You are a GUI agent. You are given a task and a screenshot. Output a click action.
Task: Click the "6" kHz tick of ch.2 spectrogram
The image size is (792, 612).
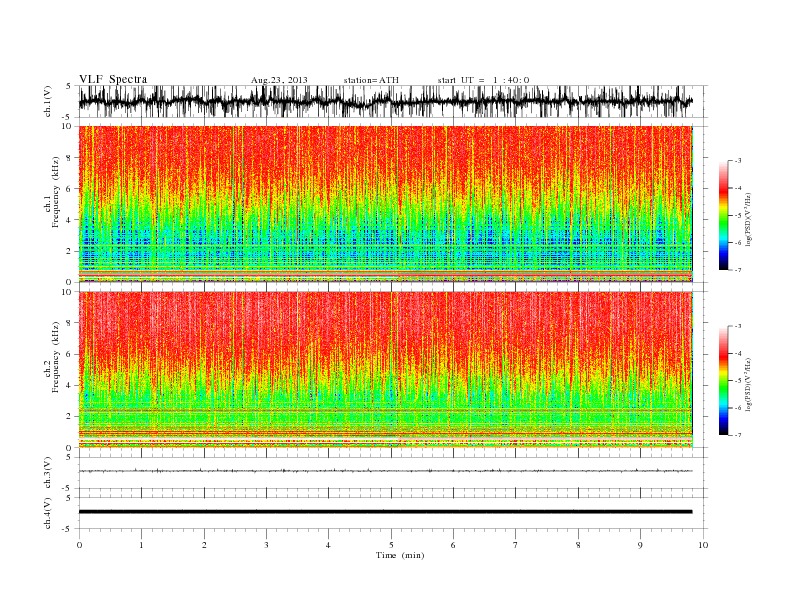pyautogui.click(x=70, y=354)
